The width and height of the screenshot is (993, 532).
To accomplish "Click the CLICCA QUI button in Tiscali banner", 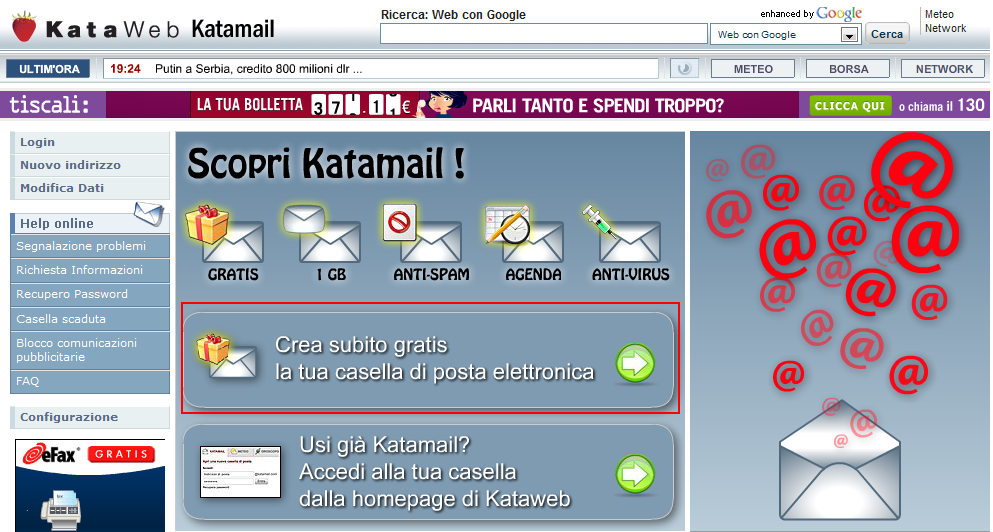I will [x=850, y=106].
